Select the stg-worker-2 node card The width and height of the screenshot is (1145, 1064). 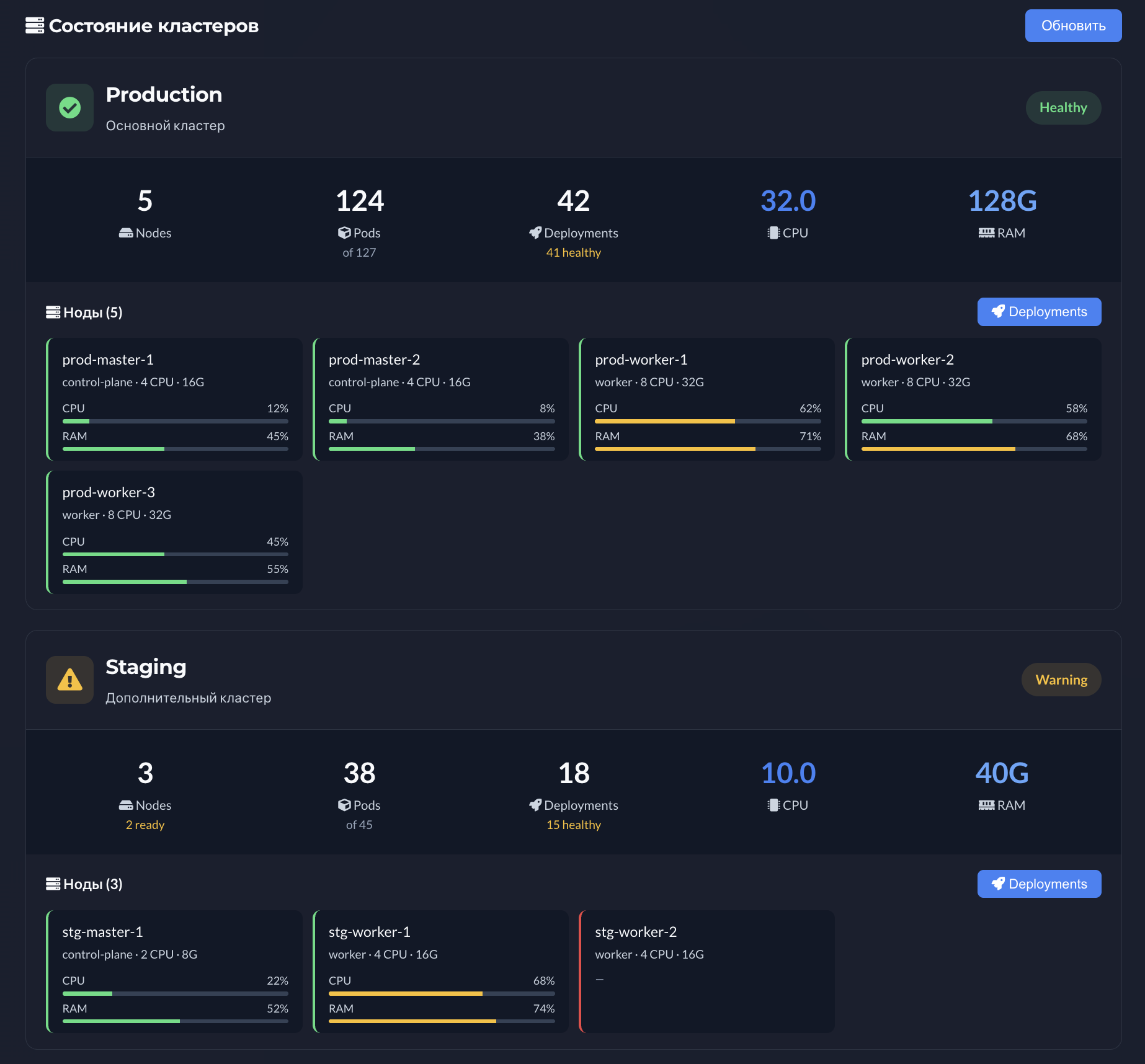pos(706,972)
